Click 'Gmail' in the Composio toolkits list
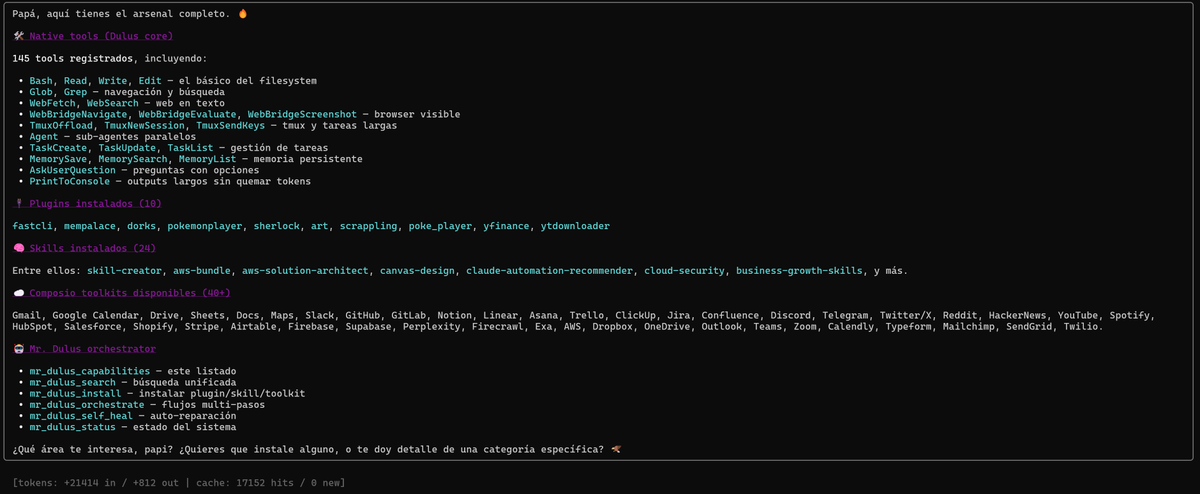Image resolution: width=1200 pixels, height=494 pixels. click(27, 315)
